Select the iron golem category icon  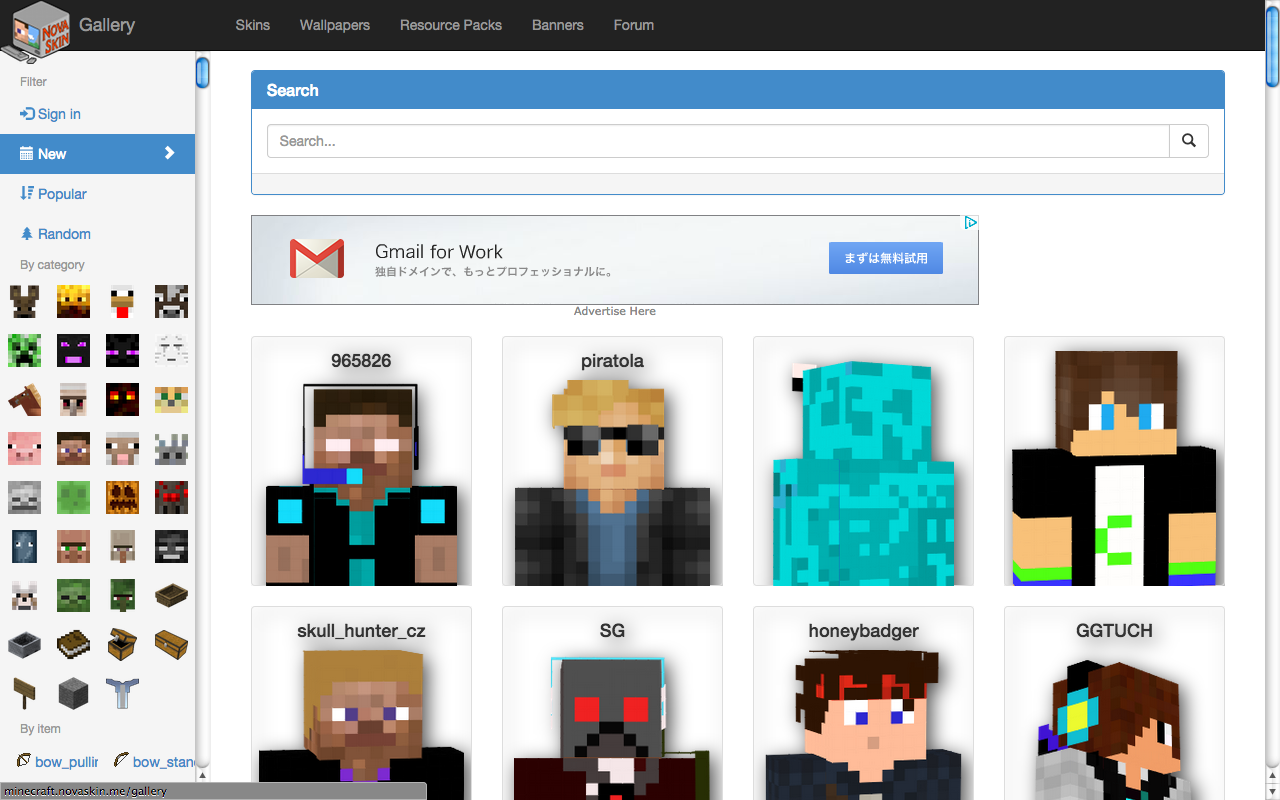73,399
